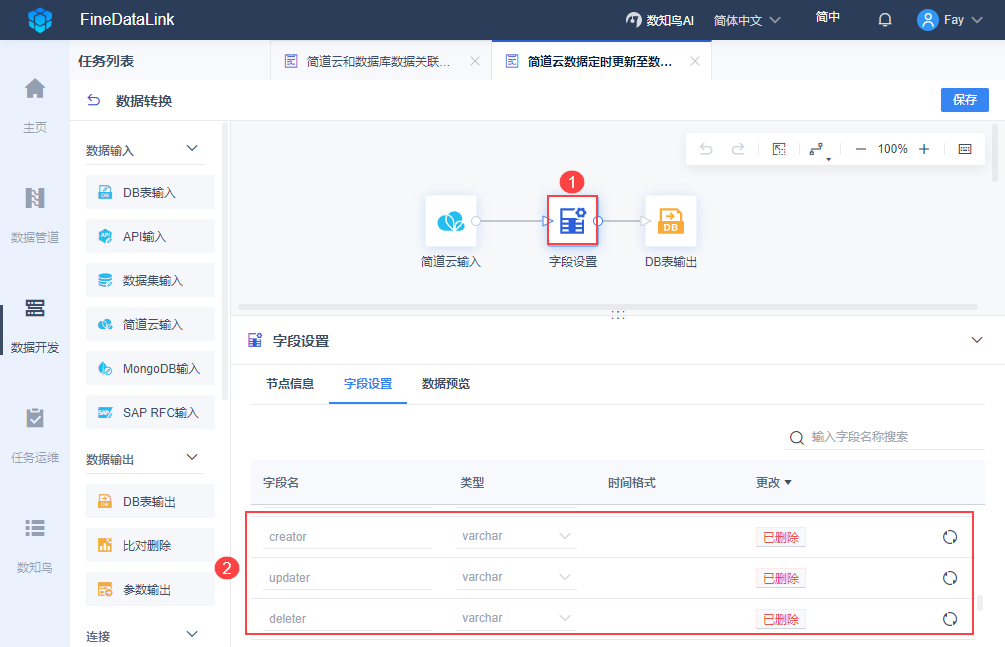
Task: Add a 简道云输入 node from list
Action: (150, 324)
